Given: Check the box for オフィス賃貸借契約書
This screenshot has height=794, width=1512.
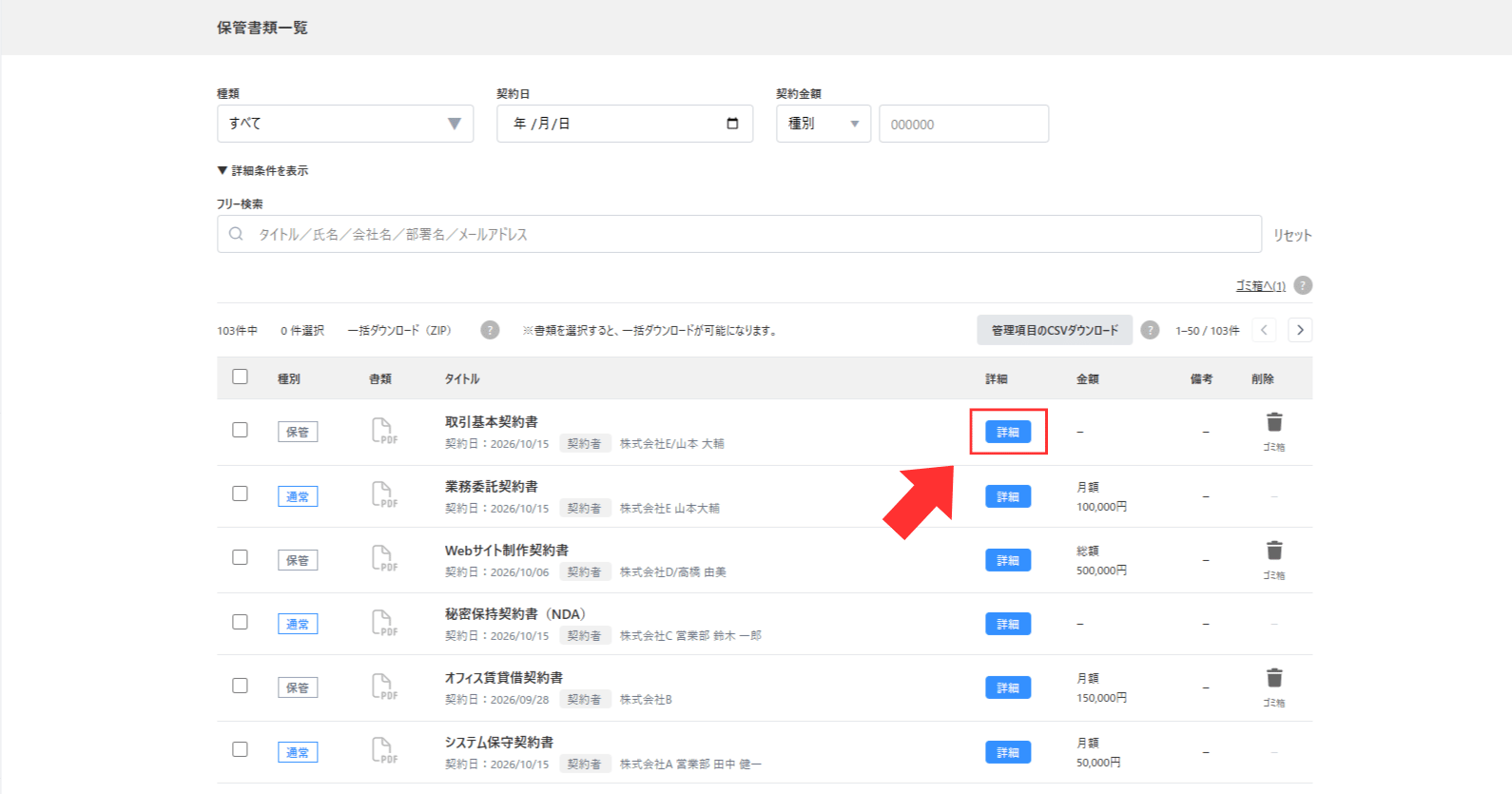Looking at the screenshot, I should click(x=240, y=686).
